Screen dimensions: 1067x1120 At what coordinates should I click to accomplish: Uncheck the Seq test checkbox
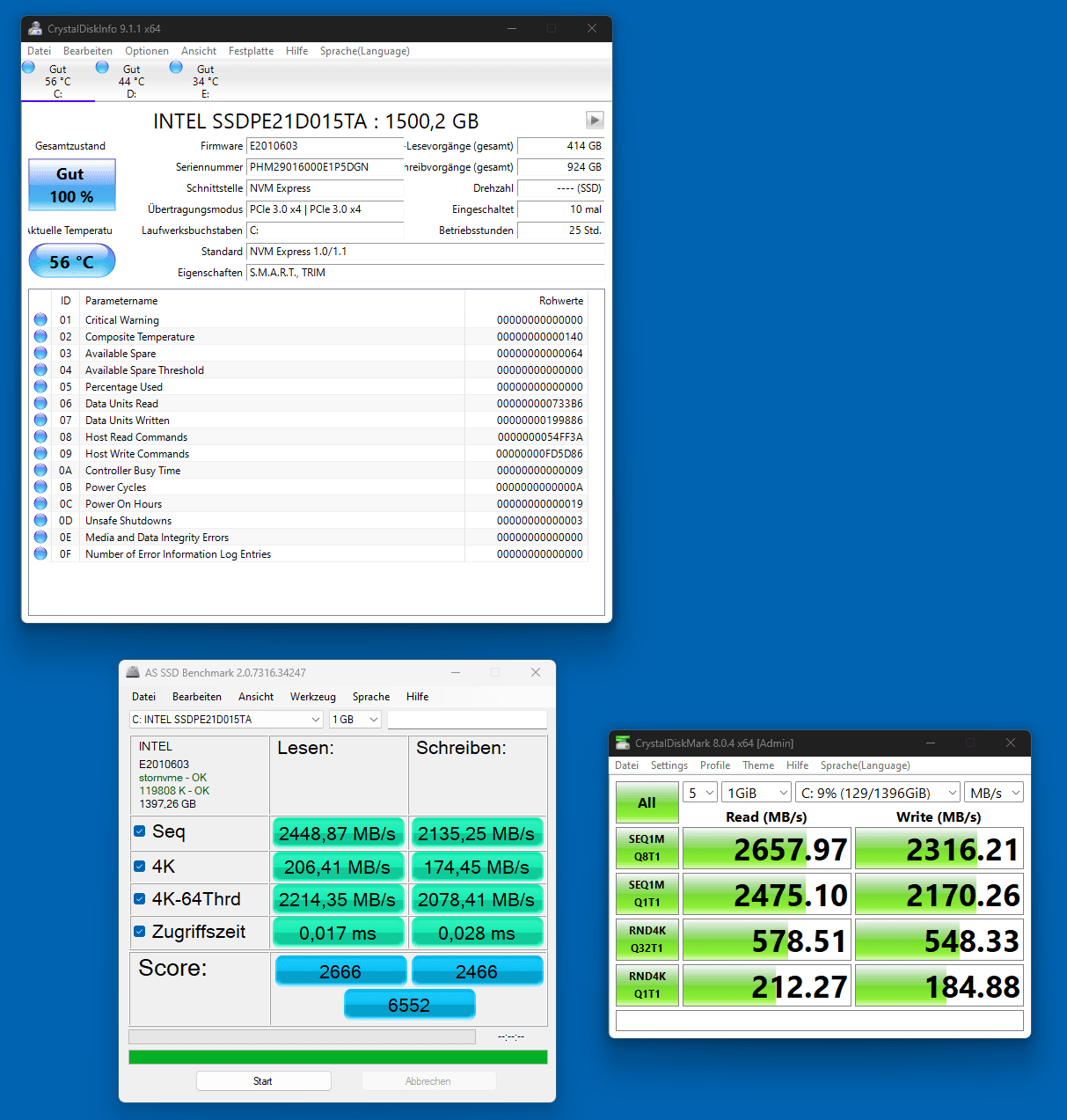point(139,831)
